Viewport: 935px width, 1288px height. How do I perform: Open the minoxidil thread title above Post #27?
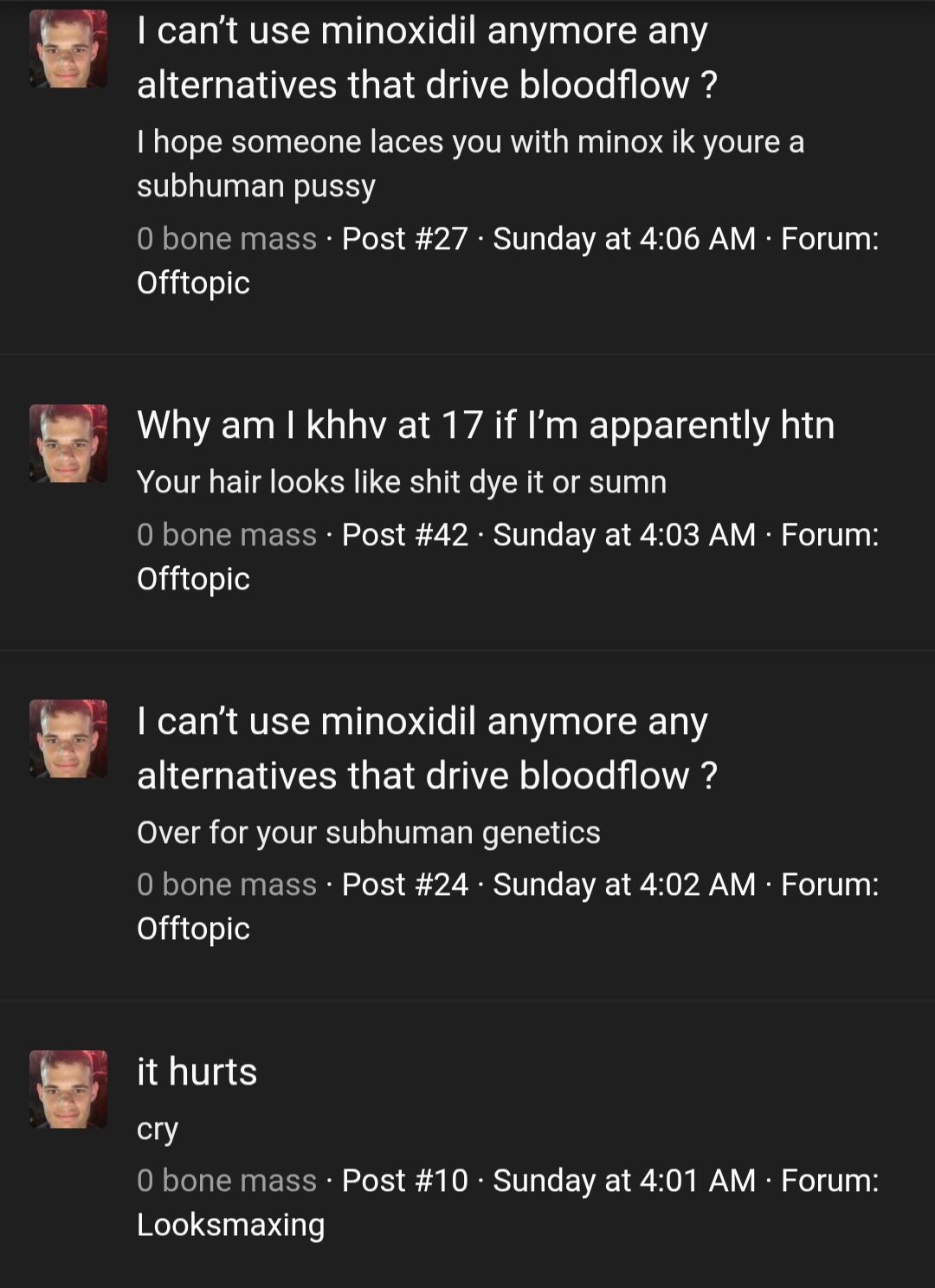tap(426, 58)
